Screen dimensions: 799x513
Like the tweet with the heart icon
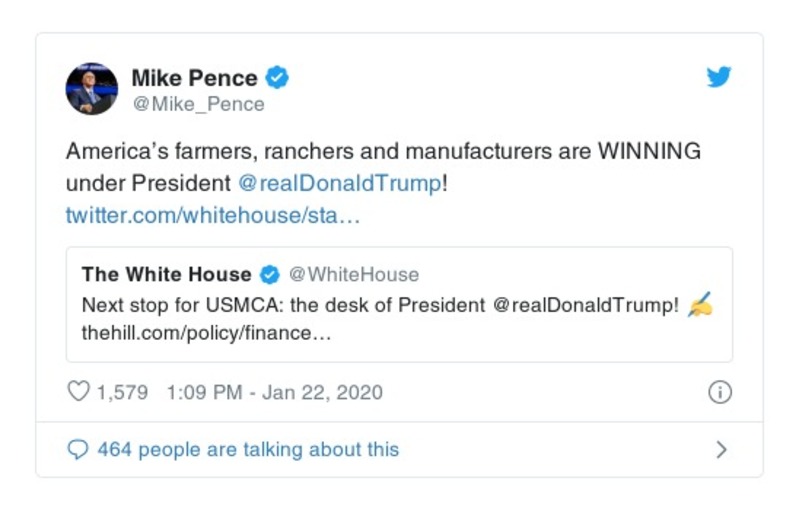point(78,392)
